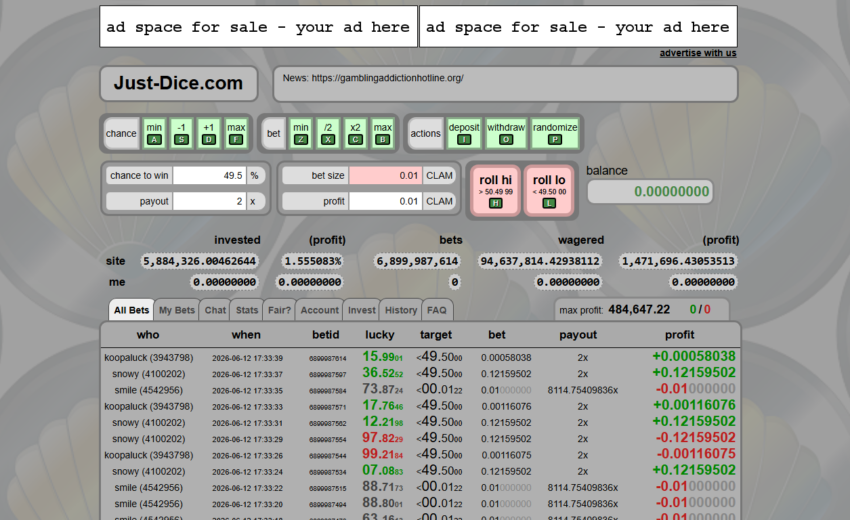Decrease chance with the -1 button

point(181,133)
